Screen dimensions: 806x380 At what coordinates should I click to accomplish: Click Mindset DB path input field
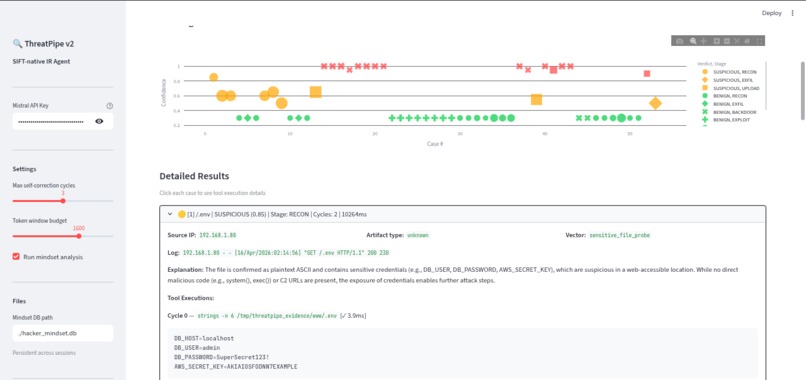(63, 333)
